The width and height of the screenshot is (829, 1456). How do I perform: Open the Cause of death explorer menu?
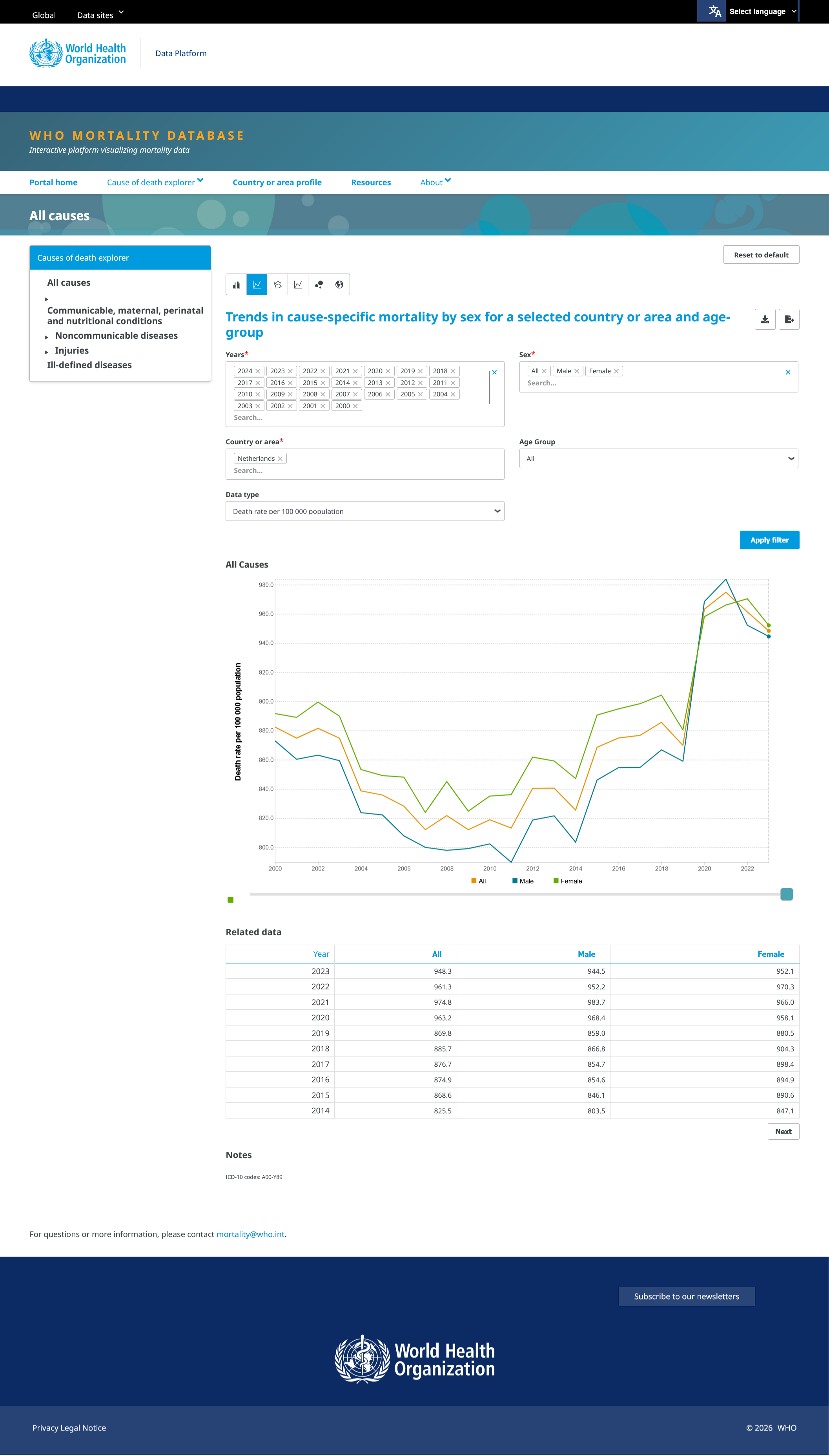(155, 182)
